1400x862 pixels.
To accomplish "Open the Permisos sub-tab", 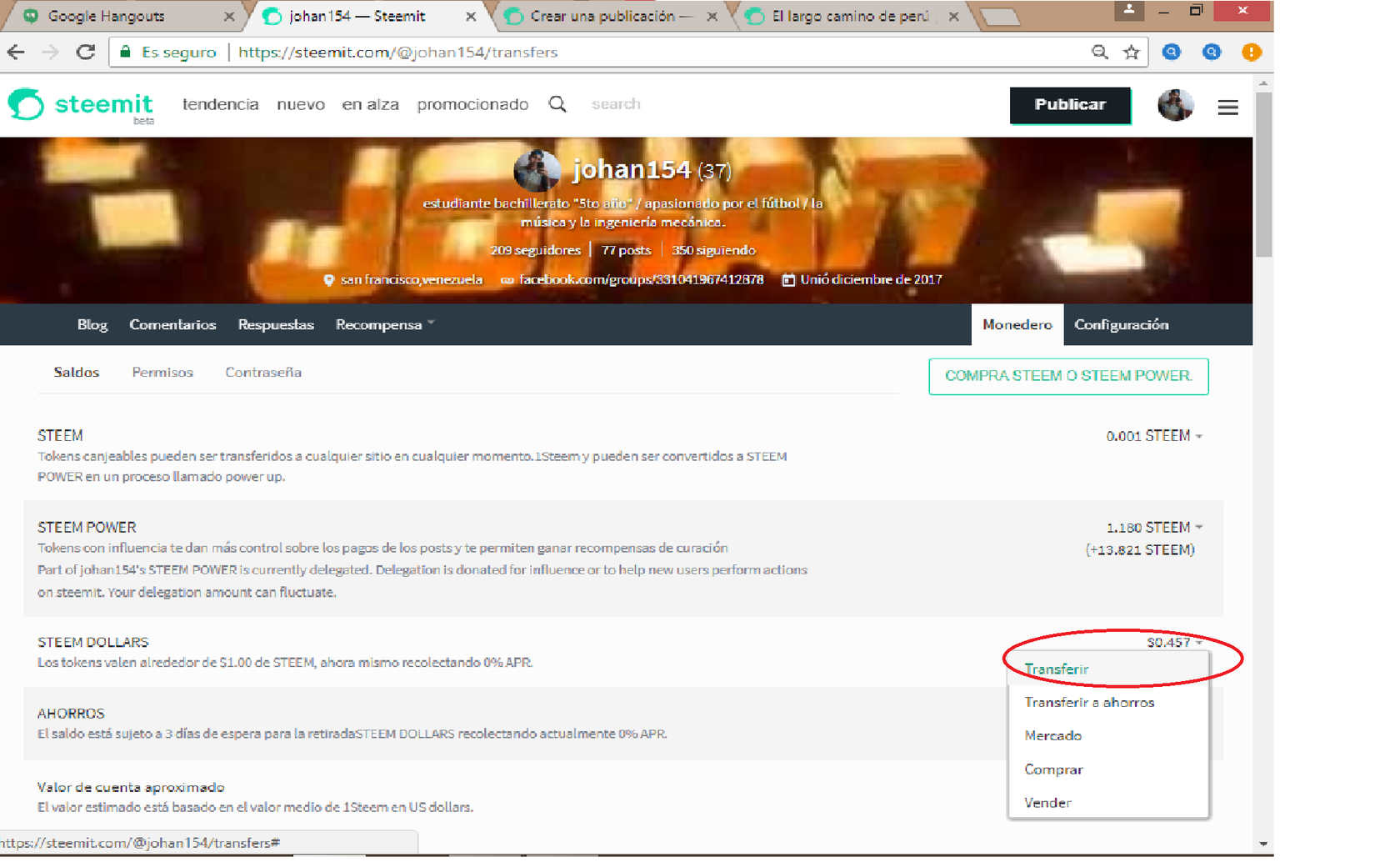I will [x=162, y=373].
